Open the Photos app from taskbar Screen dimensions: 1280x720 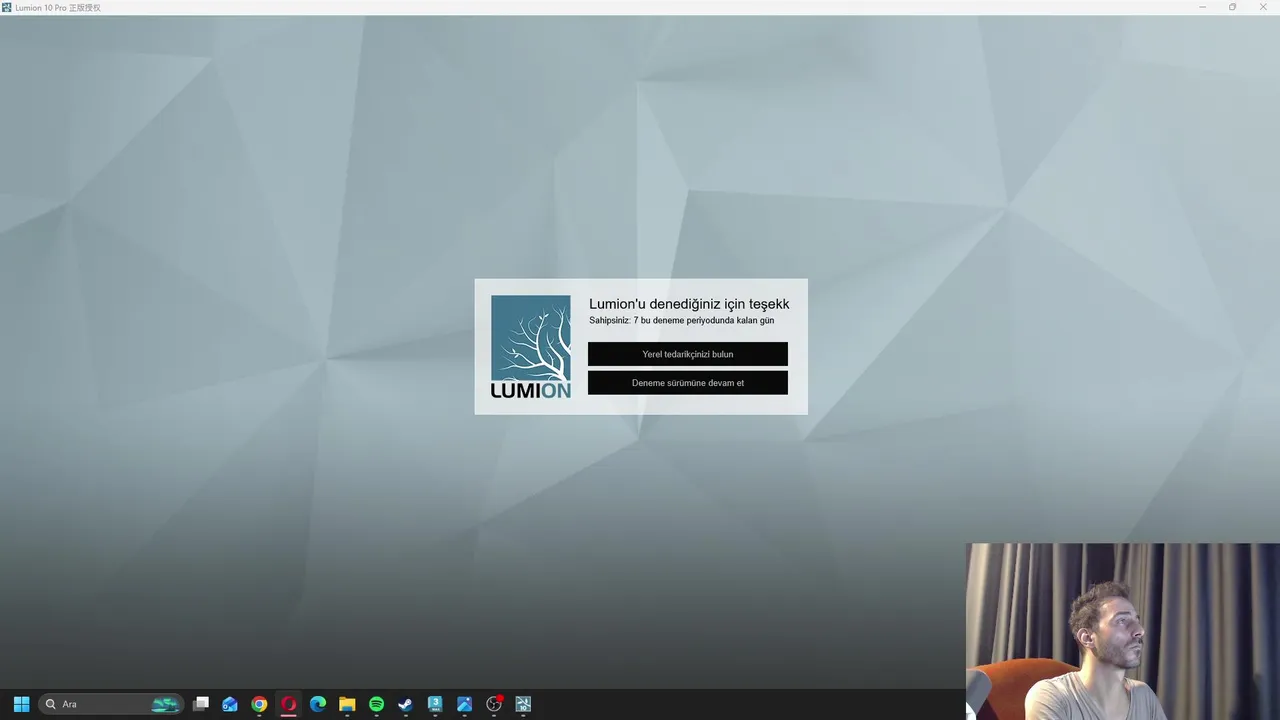coord(464,704)
